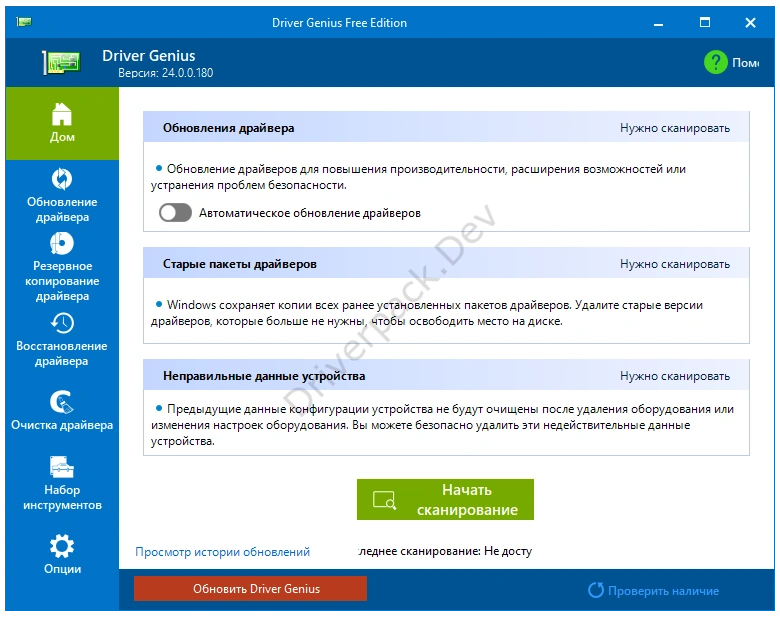Click Проверить наличие link text
The height and width of the screenshot is (617, 780).
coord(664,591)
